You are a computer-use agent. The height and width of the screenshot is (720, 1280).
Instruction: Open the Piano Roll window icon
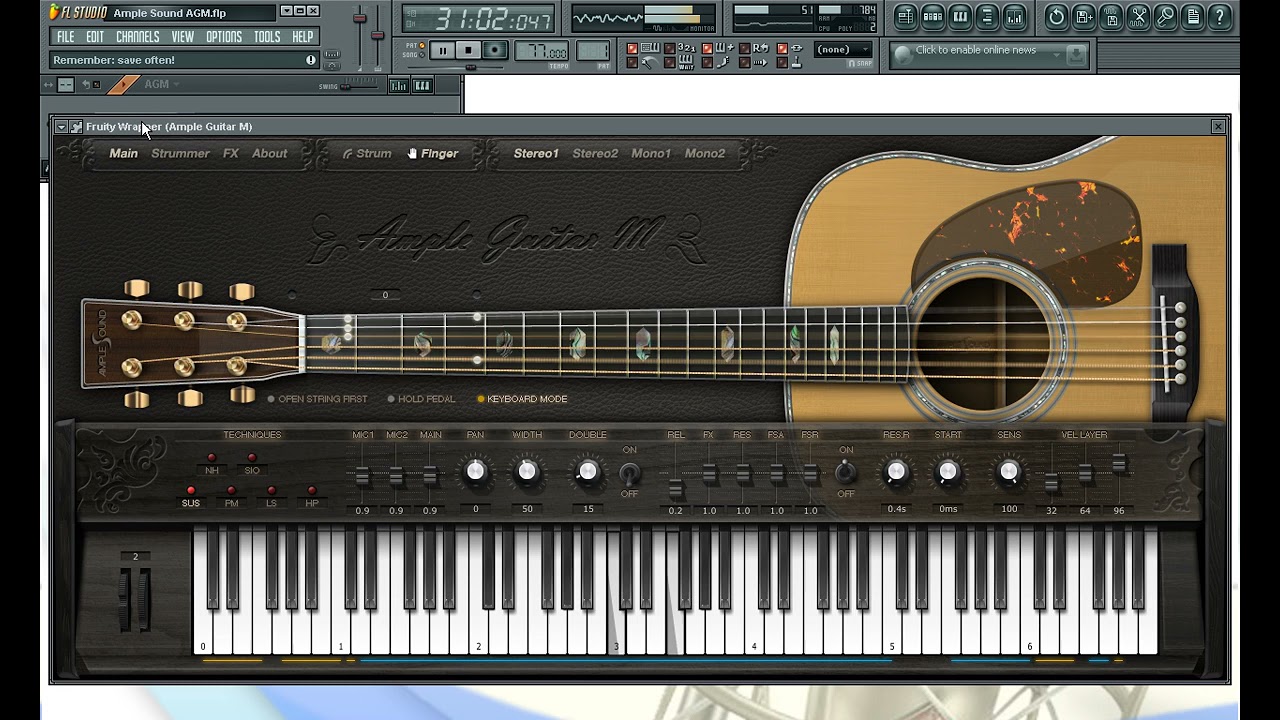point(960,16)
